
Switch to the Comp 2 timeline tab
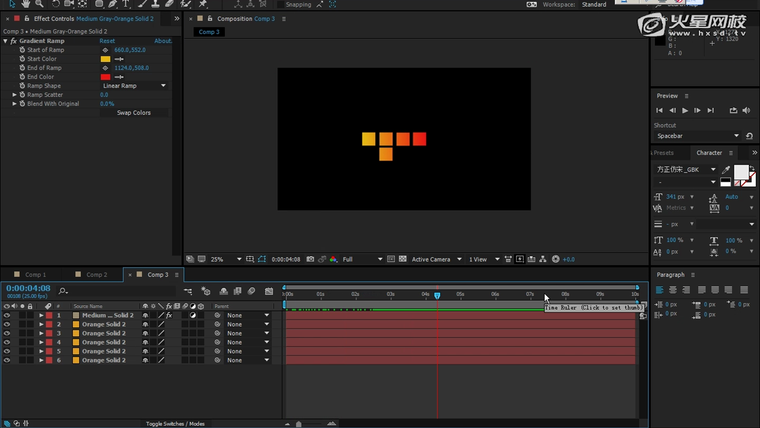(96, 274)
